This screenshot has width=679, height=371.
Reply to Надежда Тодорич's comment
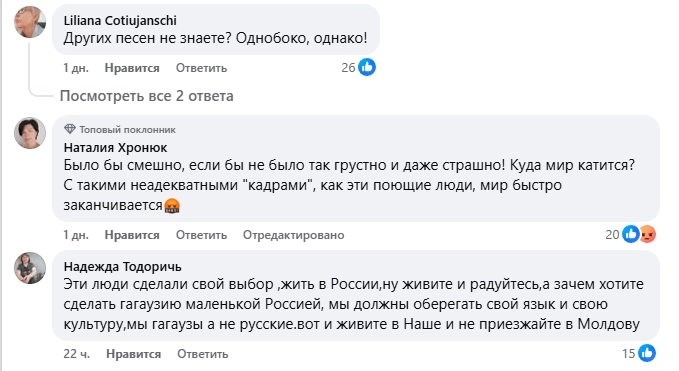pos(203,354)
